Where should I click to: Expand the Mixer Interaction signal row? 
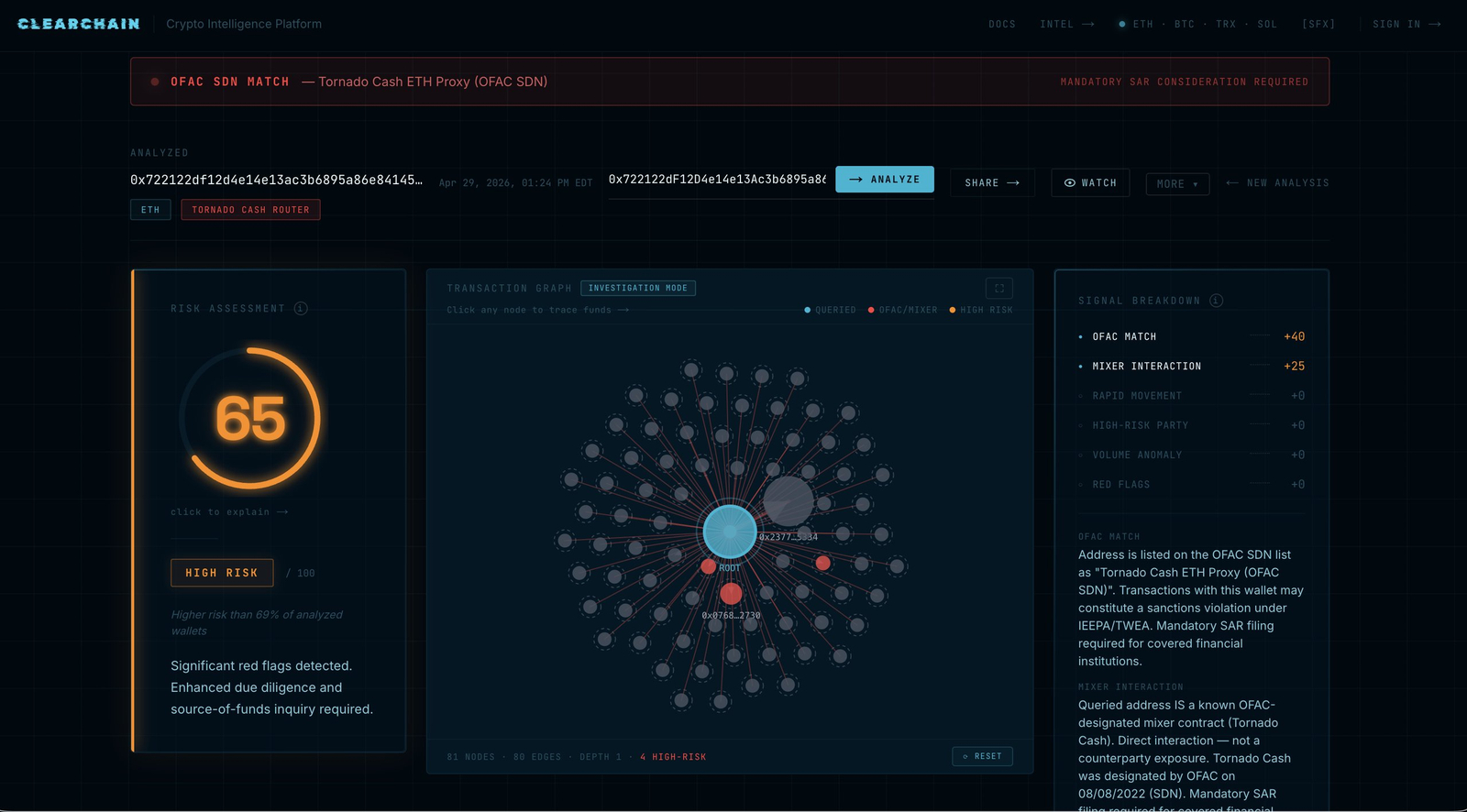1192,366
